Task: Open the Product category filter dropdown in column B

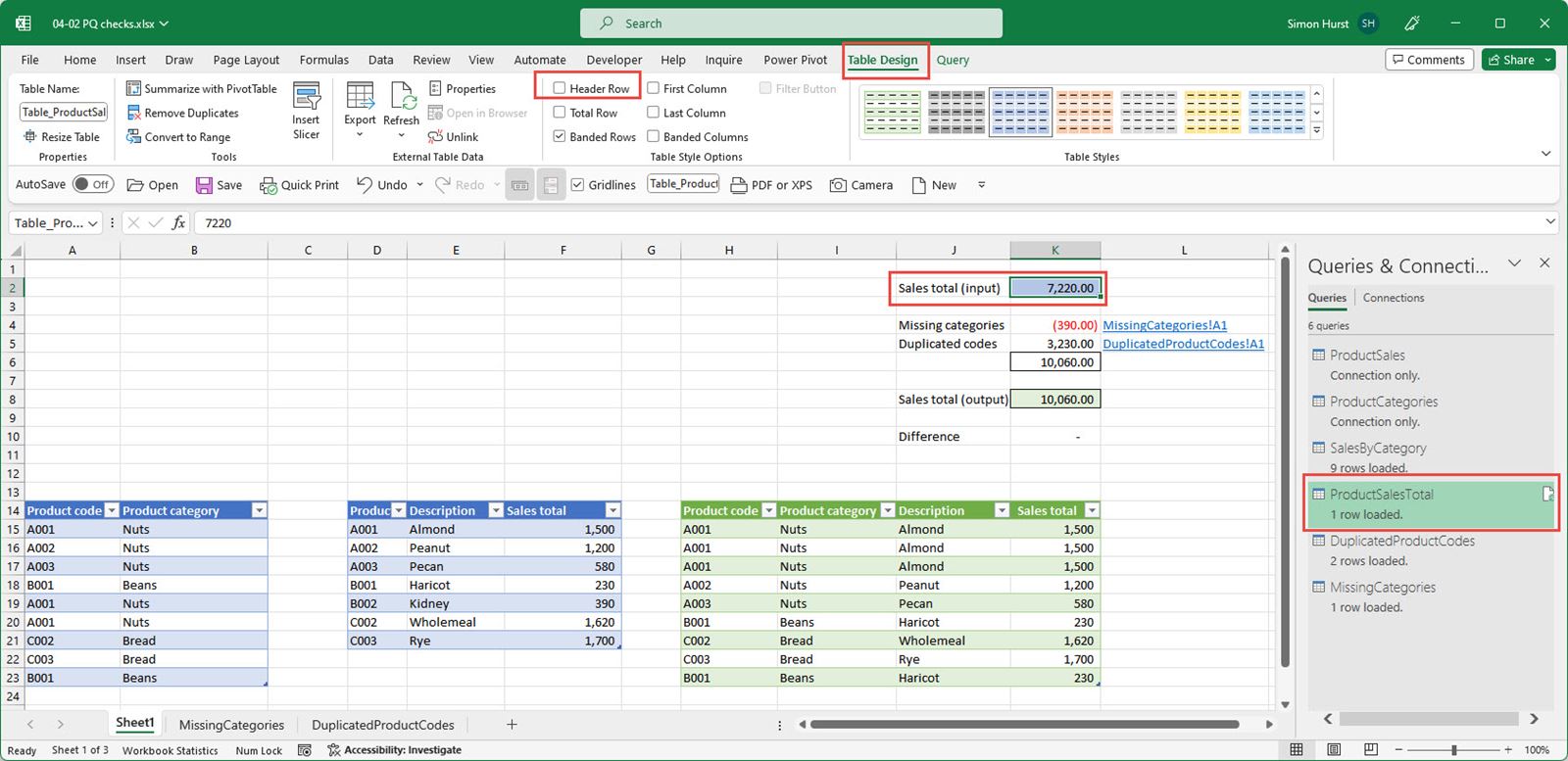Action: pos(259,510)
